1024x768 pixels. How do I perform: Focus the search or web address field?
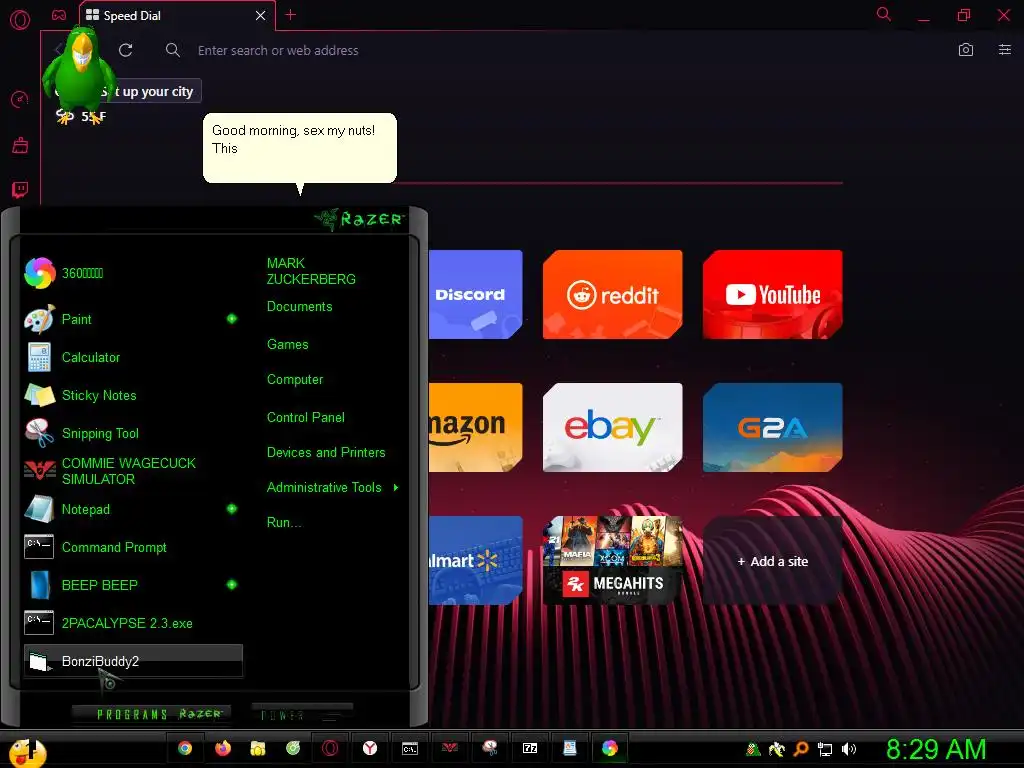[278, 50]
